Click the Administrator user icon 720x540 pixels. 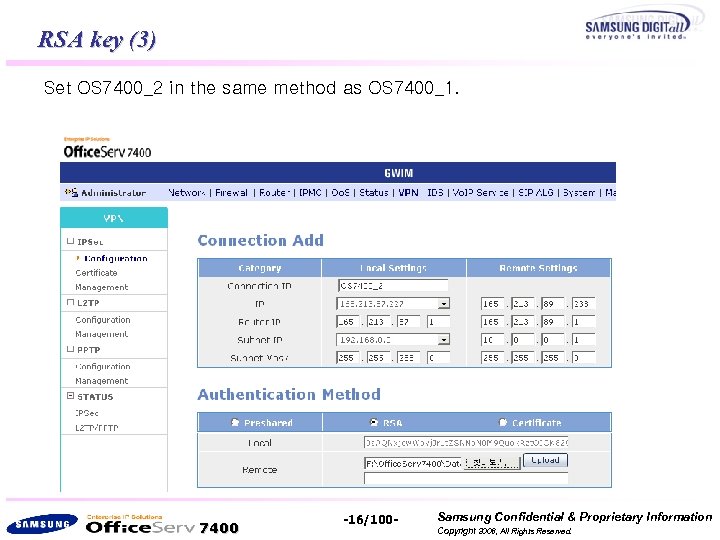click(x=71, y=193)
